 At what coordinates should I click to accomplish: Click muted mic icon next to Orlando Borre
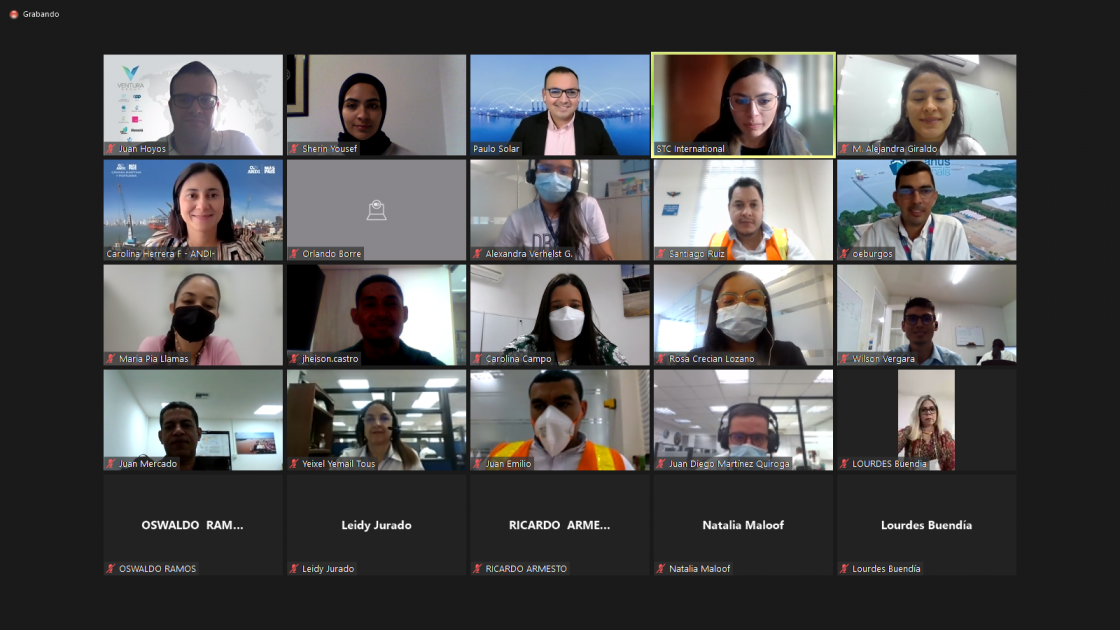click(294, 254)
